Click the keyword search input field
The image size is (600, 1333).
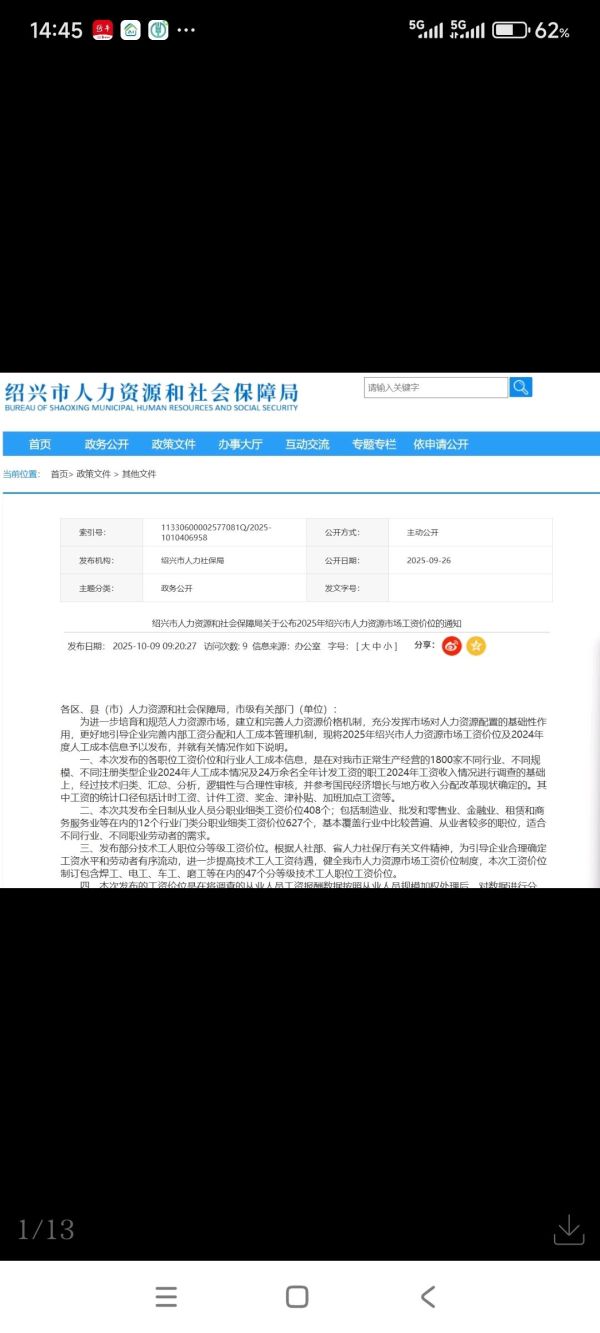[436, 387]
